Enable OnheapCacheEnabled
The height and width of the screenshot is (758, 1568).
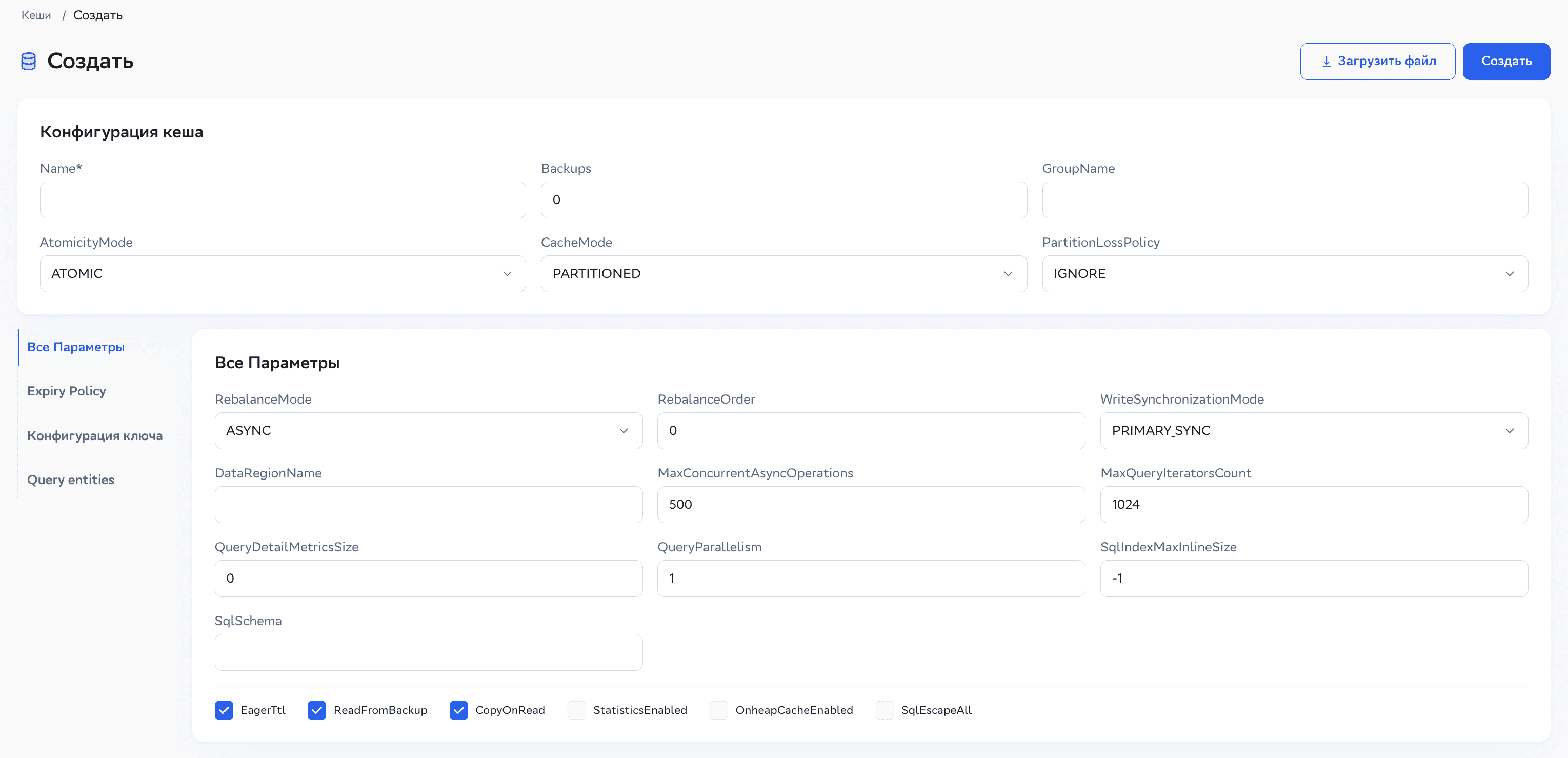pos(718,710)
